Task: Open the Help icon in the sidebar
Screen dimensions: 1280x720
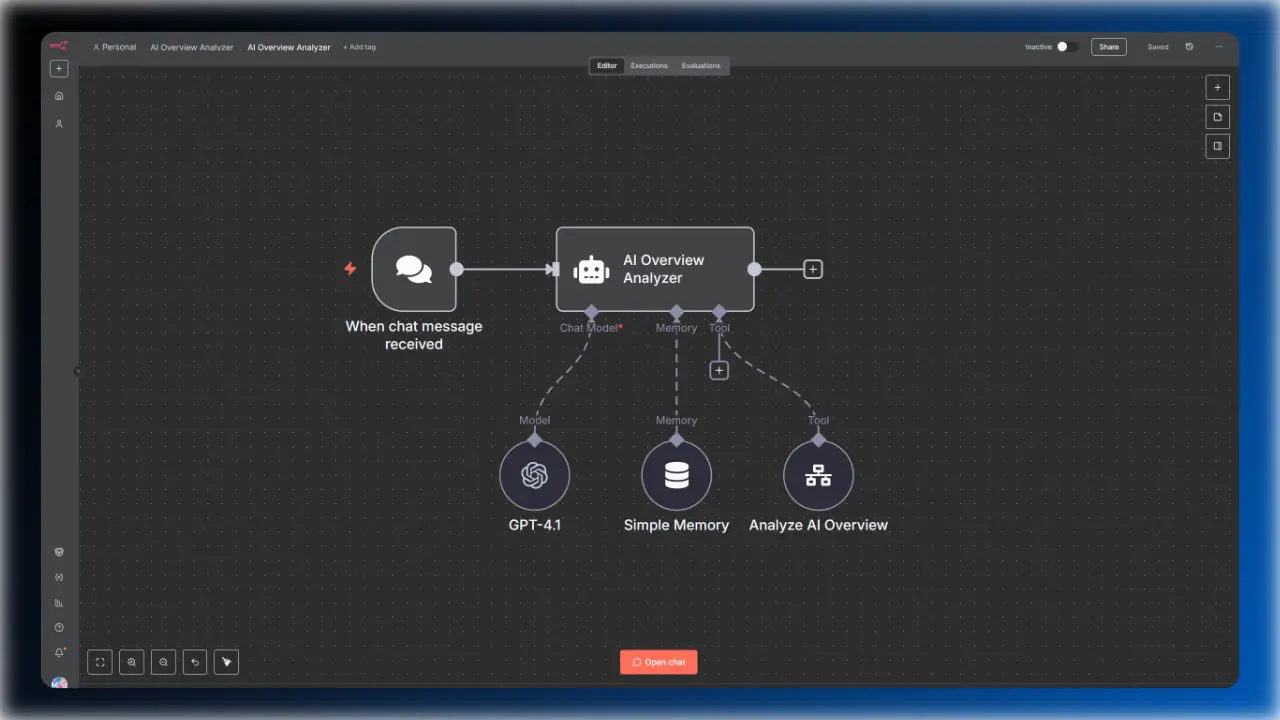Action: 59,627
